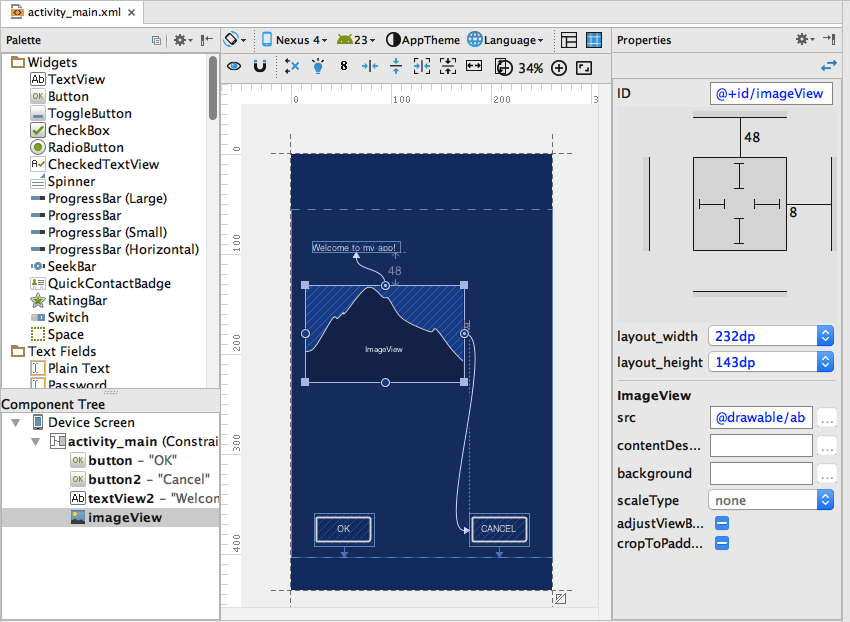Click the zoom in plus icon

[559, 68]
